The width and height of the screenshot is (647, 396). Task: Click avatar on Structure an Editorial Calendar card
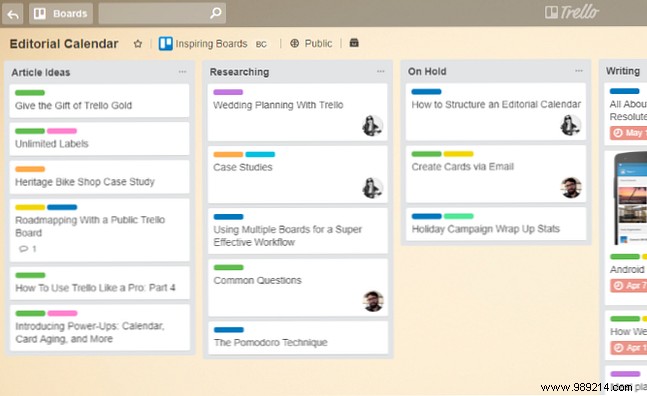pos(571,125)
